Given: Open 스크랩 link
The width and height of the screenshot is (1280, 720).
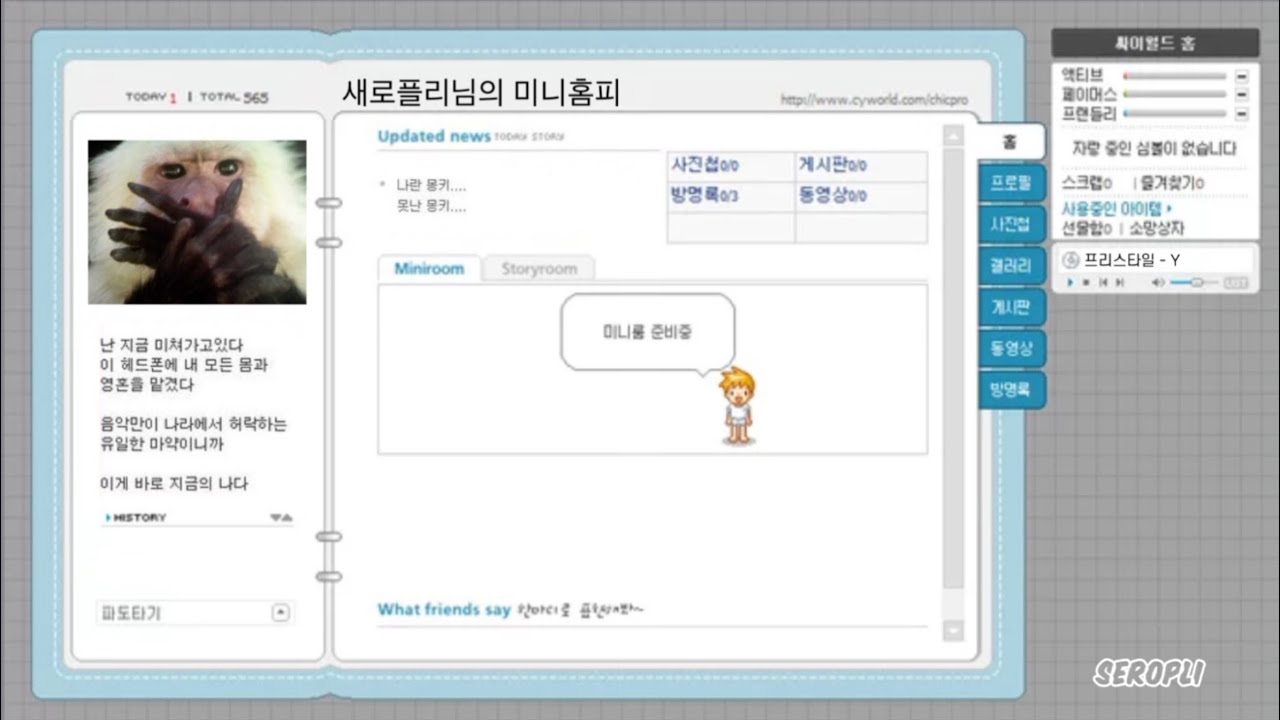Looking at the screenshot, I should click(1087, 183).
